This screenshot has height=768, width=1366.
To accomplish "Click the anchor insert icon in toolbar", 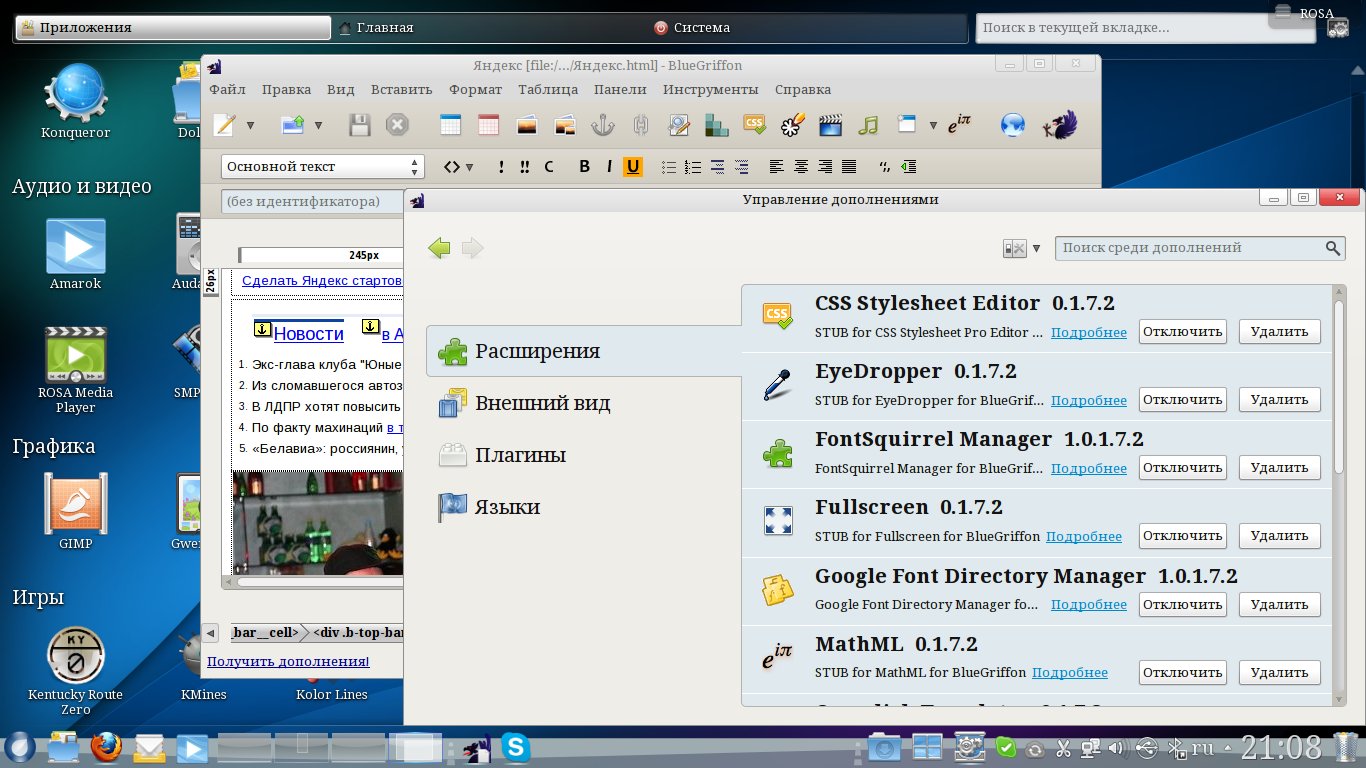I will point(602,125).
